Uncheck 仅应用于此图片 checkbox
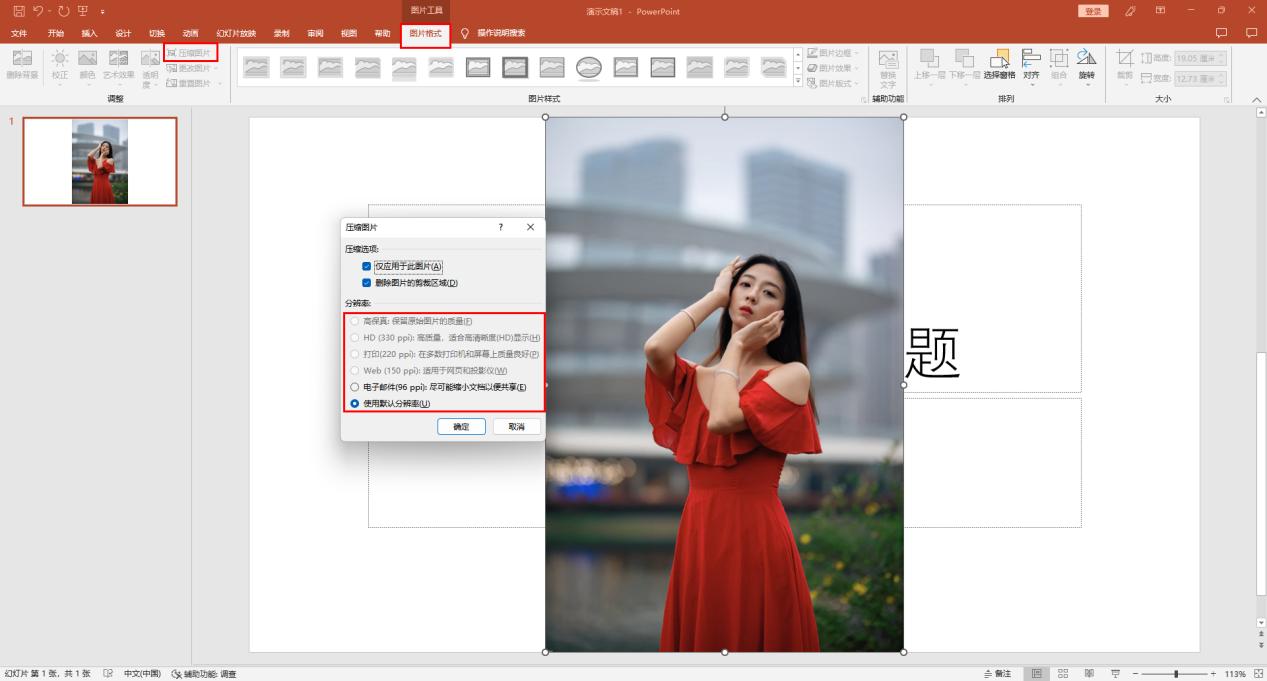 click(x=367, y=266)
